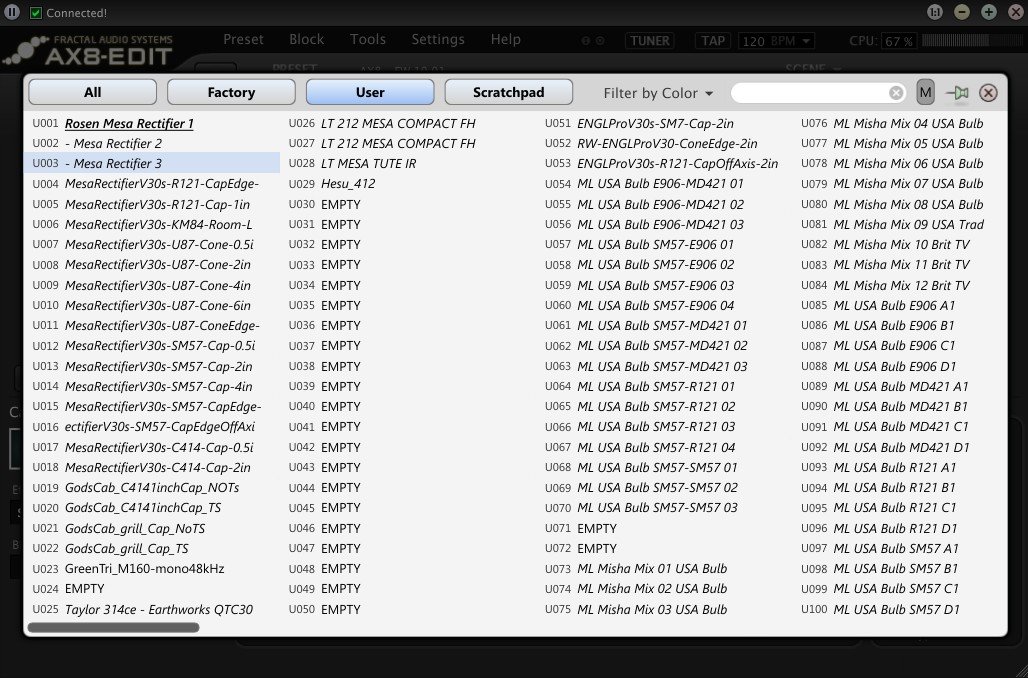Viewport: 1028px width, 678px height.
Task: Open the Scene dropdown in background
Action: pyautogui.click(x=813, y=68)
